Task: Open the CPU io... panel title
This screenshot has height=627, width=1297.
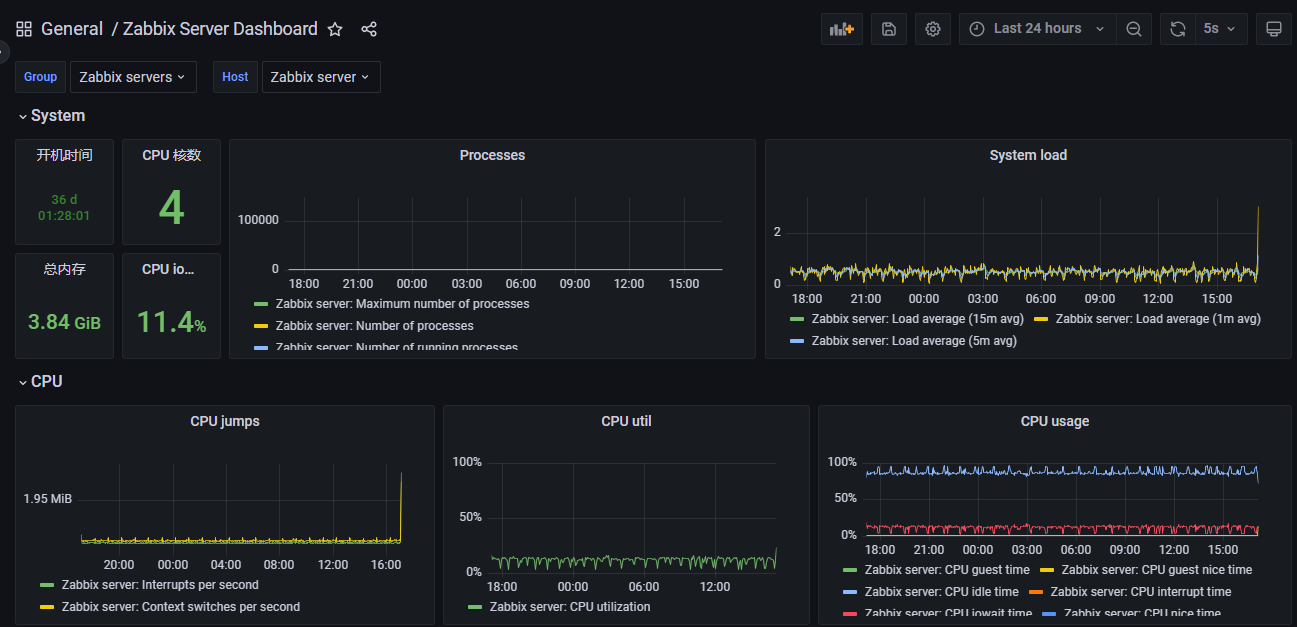Action: coord(168,269)
